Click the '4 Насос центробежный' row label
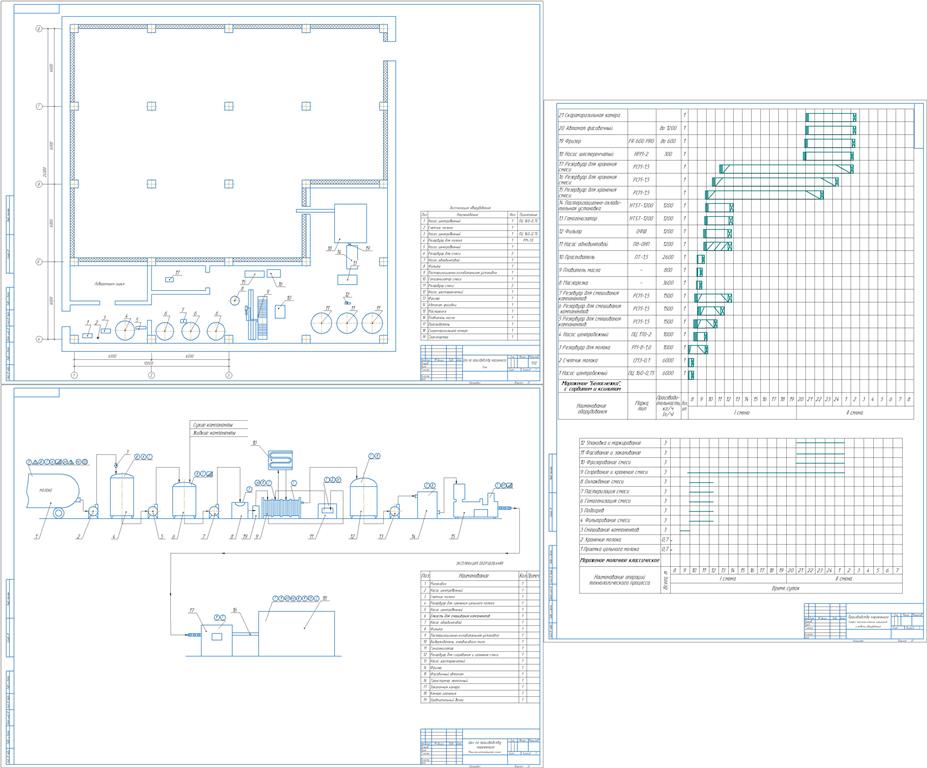The image size is (927, 768). click(584, 335)
